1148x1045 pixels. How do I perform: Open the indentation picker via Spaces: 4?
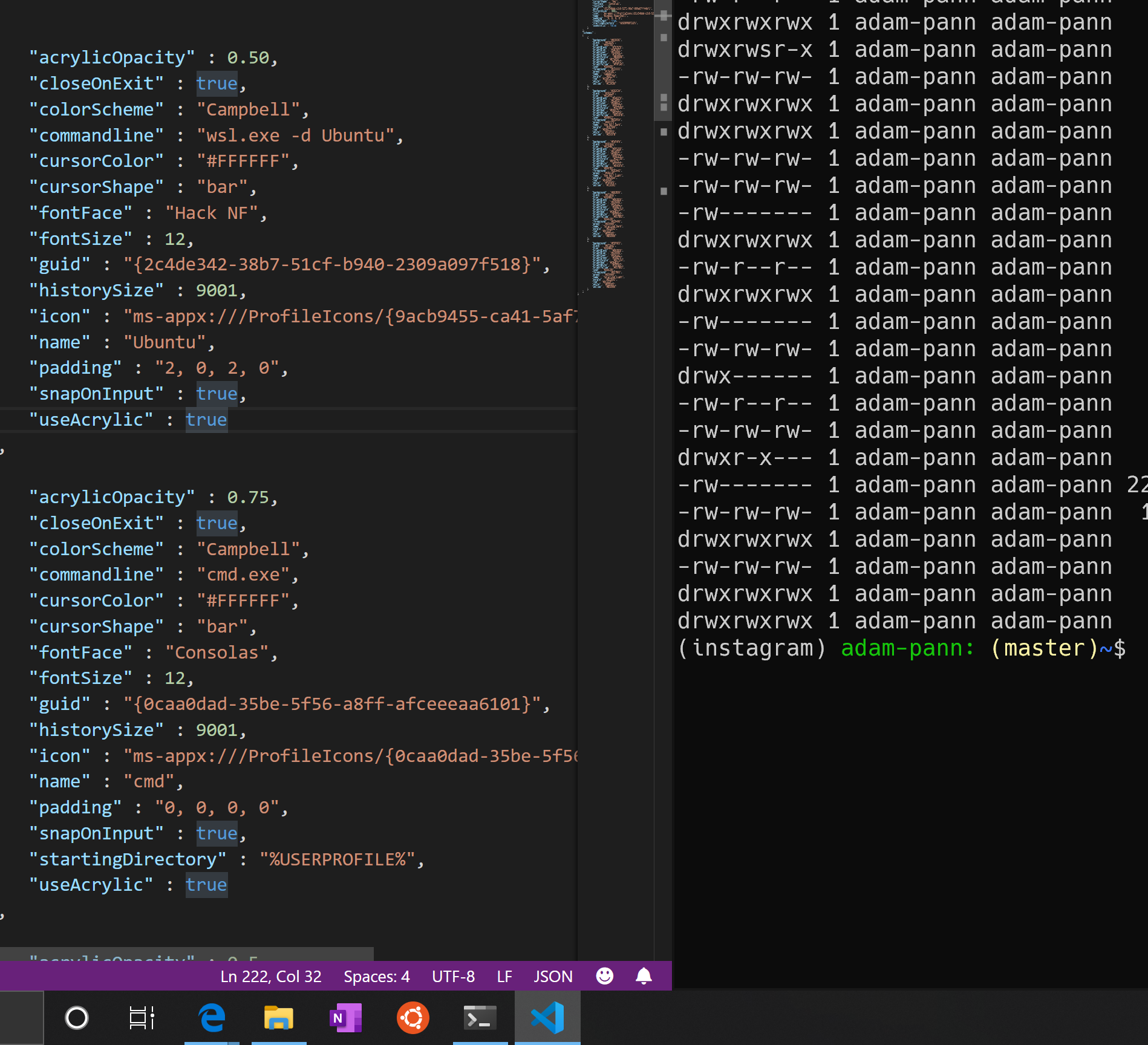click(376, 975)
